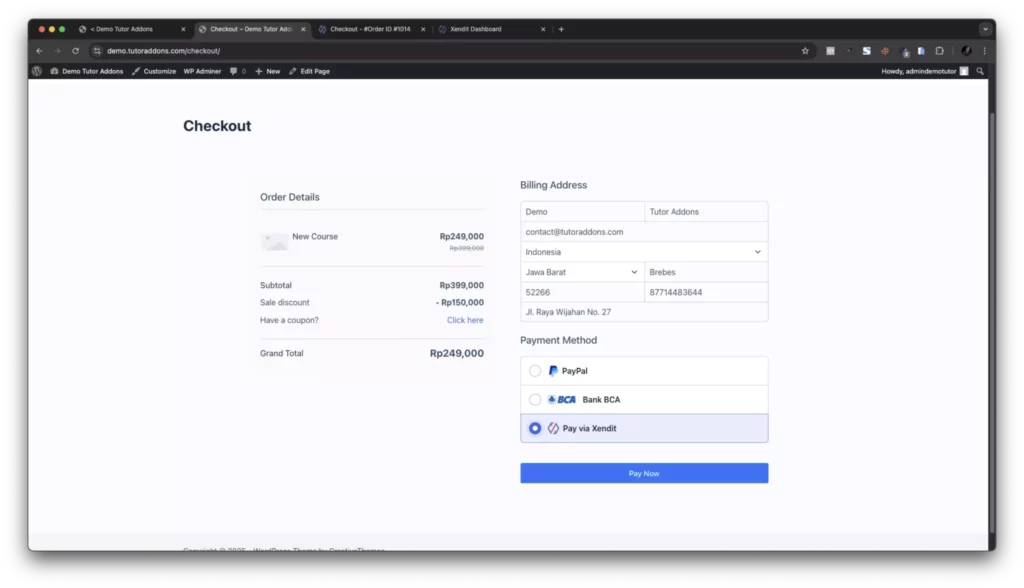The height and width of the screenshot is (588, 1024).
Task: Switch to Checkout Order ID #1014 tab
Action: click(x=371, y=29)
